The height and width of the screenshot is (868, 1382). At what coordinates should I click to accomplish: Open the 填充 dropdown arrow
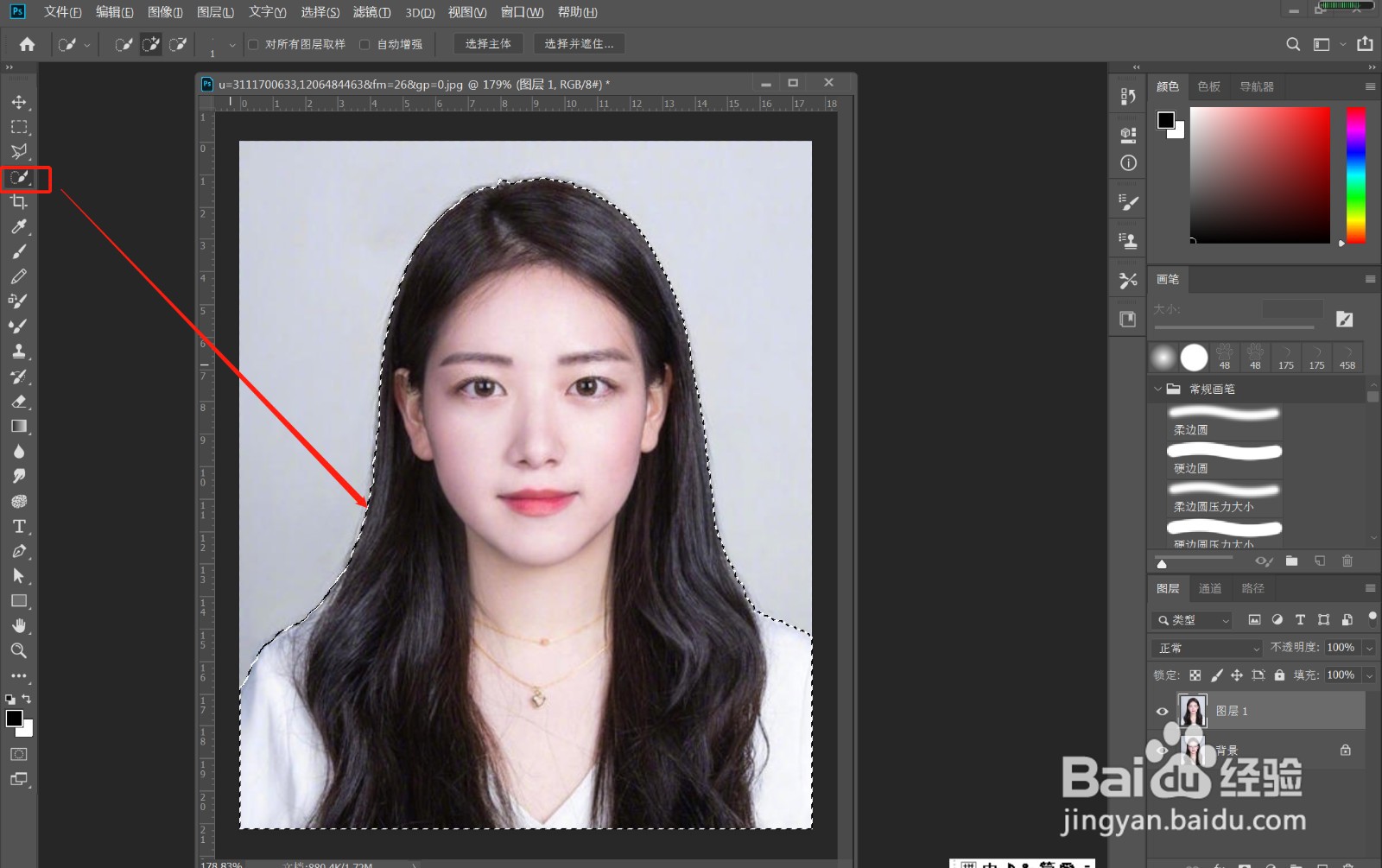tap(1369, 675)
